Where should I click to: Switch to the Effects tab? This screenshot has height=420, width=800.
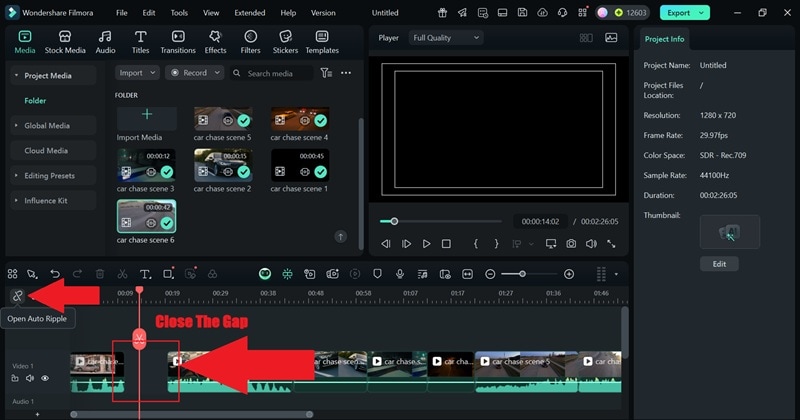(215, 42)
